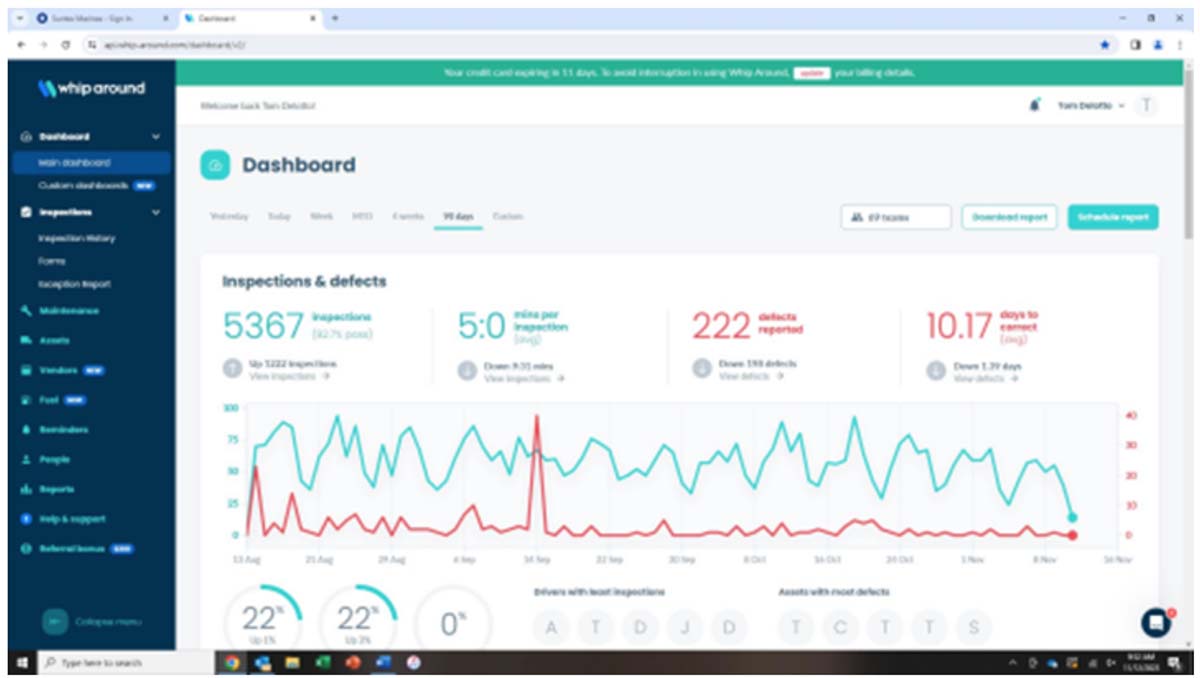
Task: Click the Reminders bell icon in sidebar
Action: [x=26, y=430]
